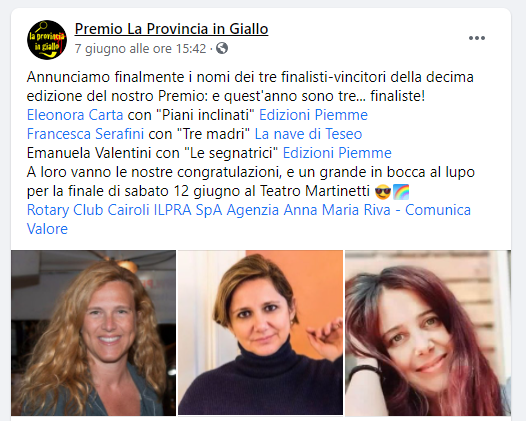Click the public globe privacy icon
Image resolution: width=526 pixels, height=421 pixels.
pyautogui.click(x=222, y=48)
